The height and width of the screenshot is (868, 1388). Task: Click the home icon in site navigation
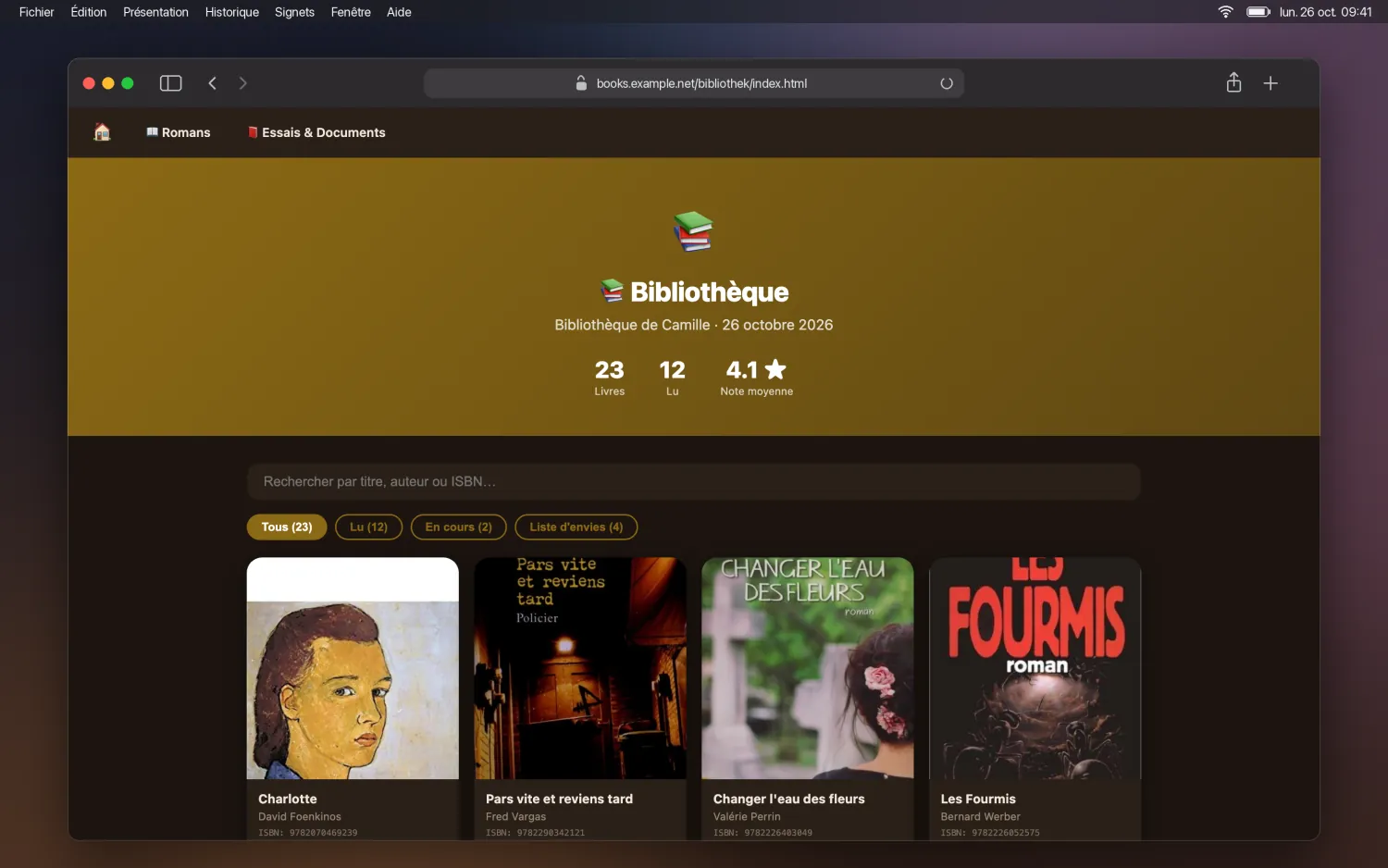pos(102,132)
